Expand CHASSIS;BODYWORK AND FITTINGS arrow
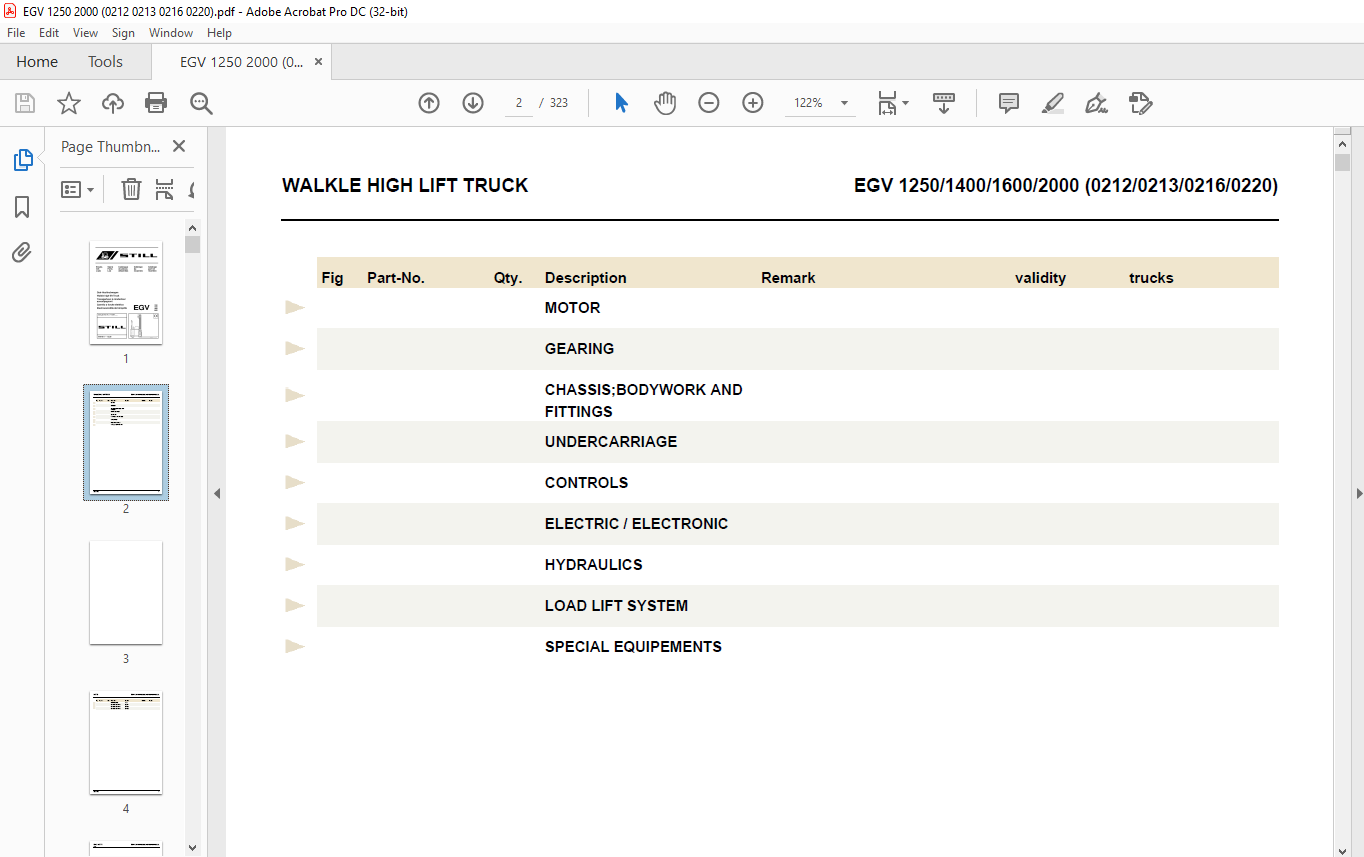 tap(294, 395)
